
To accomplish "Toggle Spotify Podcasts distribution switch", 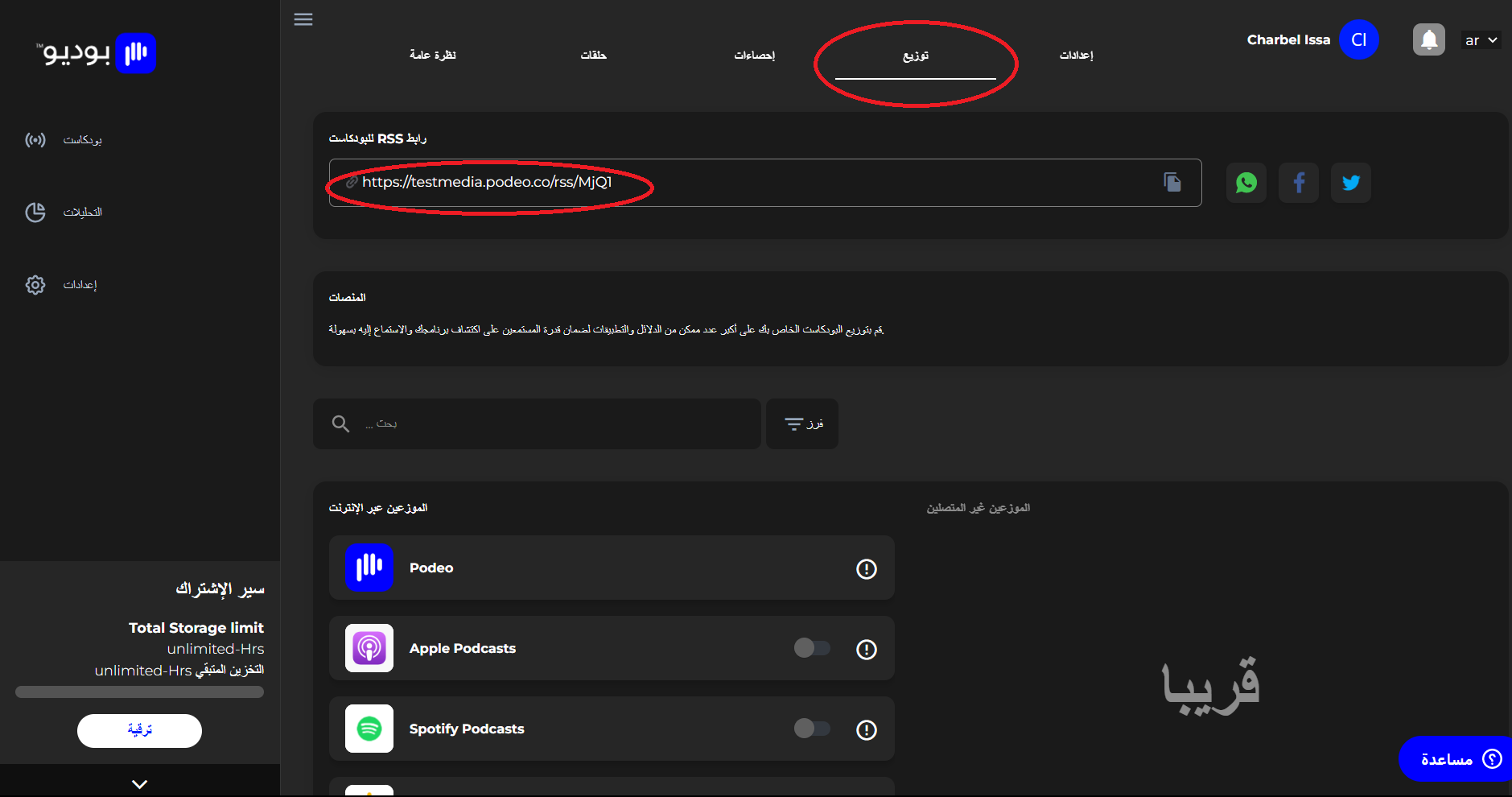I will coord(812,729).
